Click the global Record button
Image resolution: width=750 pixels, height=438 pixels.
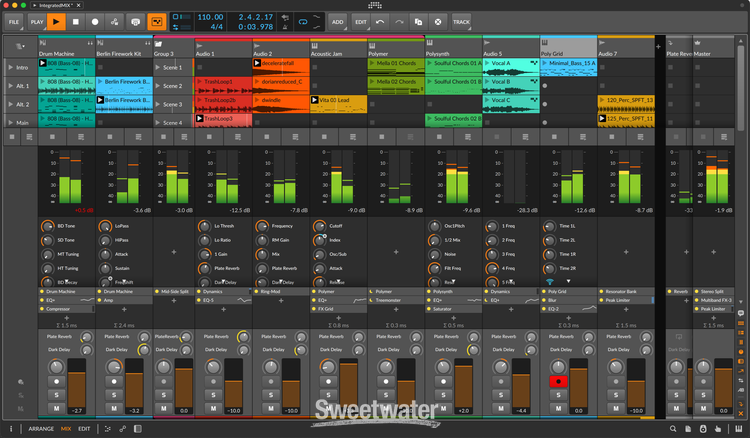pyautogui.click(x=95, y=21)
